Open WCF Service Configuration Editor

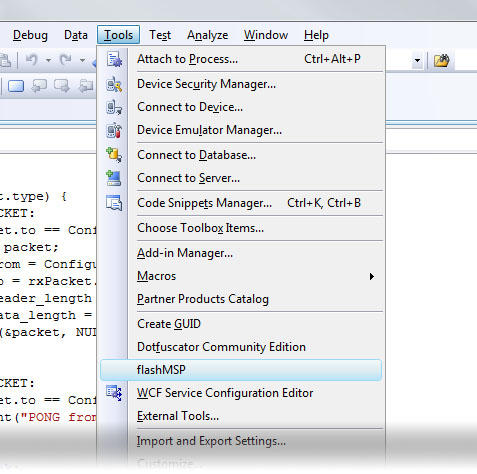(x=241, y=393)
